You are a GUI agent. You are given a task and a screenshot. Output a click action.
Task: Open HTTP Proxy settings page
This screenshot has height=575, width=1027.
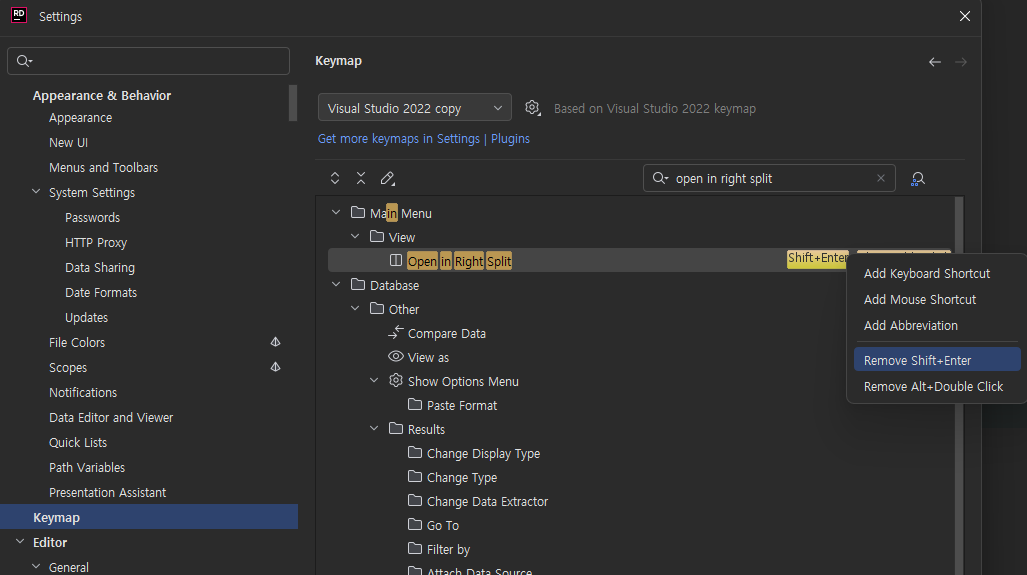[x=96, y=242]
